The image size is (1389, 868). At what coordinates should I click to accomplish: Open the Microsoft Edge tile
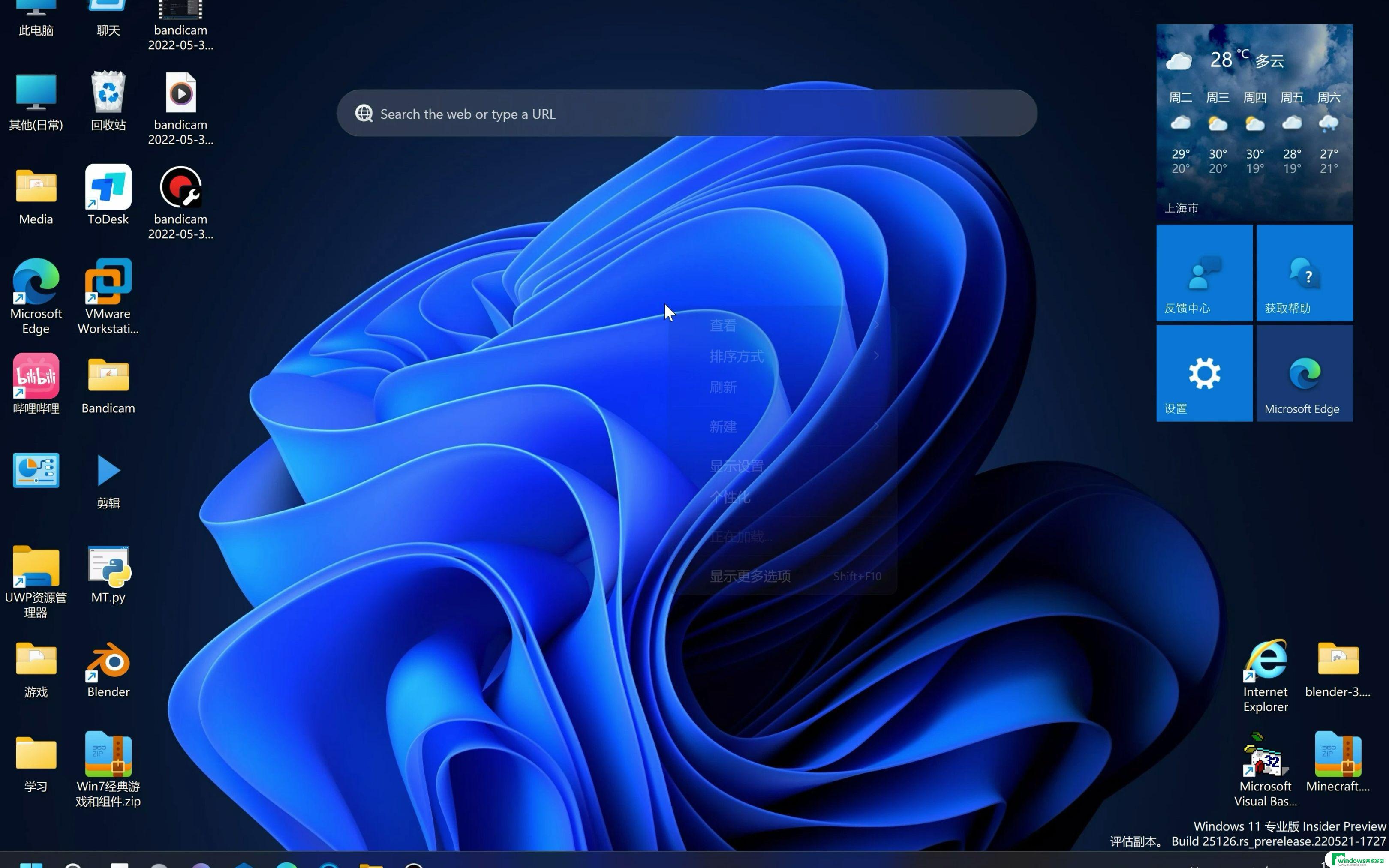pyautogui.click(x=1304, y=373)
